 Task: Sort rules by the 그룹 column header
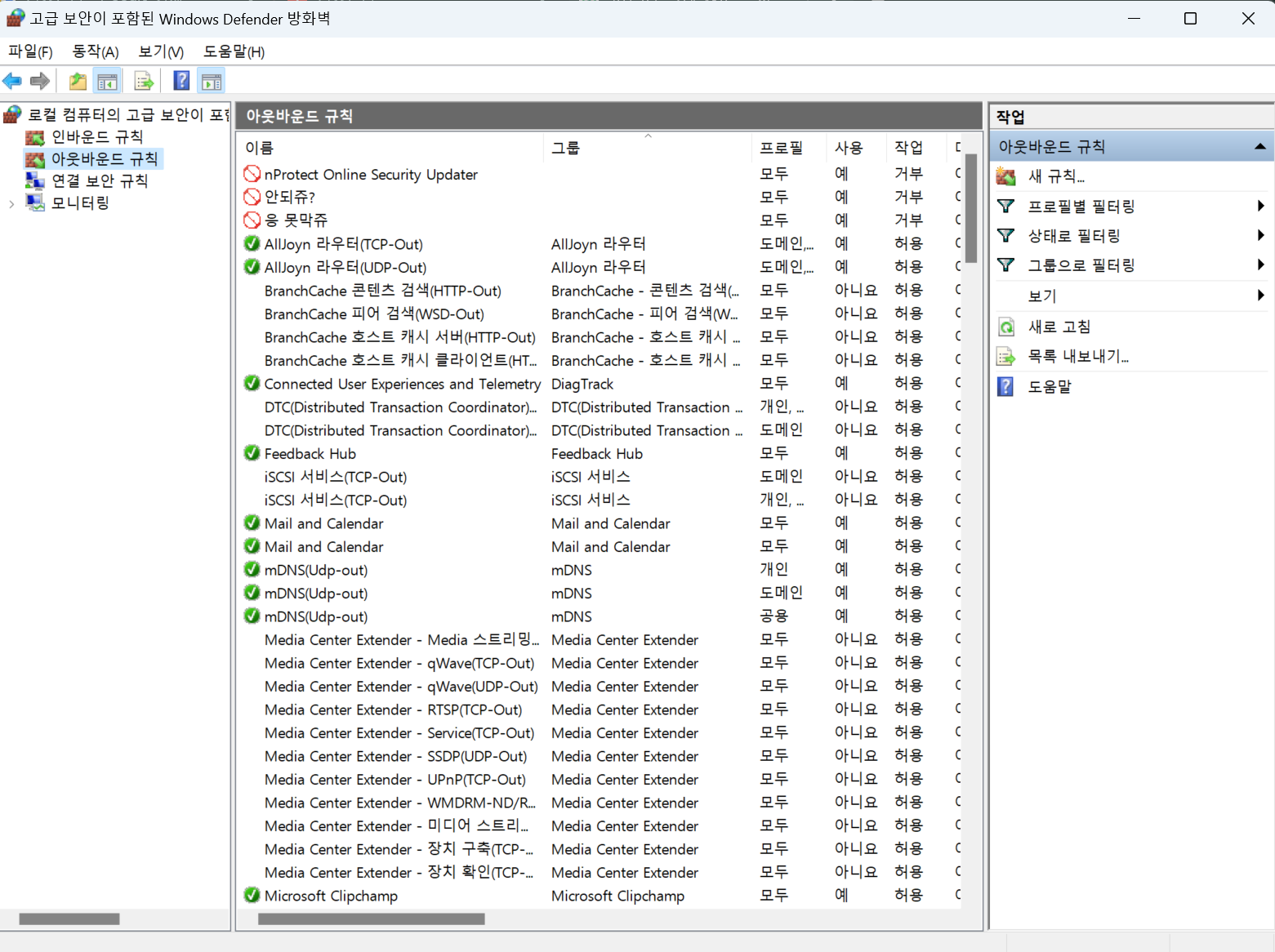648,148
